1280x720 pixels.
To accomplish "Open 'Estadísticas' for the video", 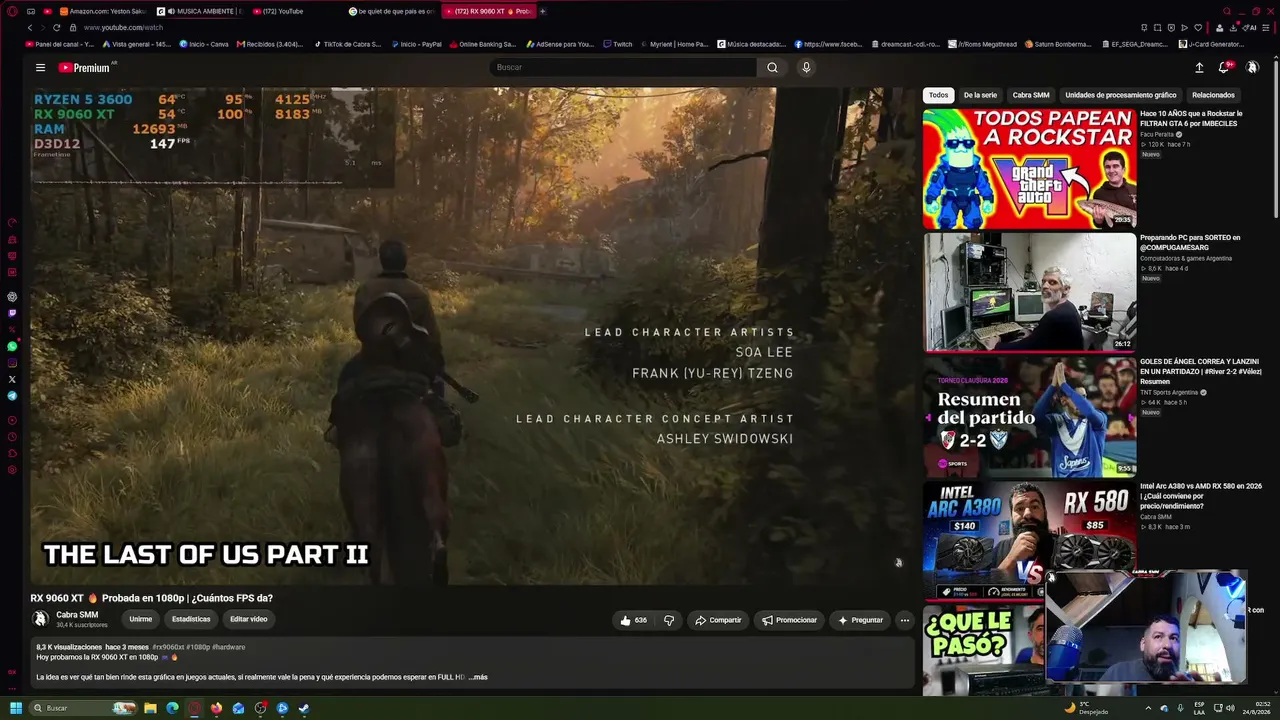I will coord(191,619).
